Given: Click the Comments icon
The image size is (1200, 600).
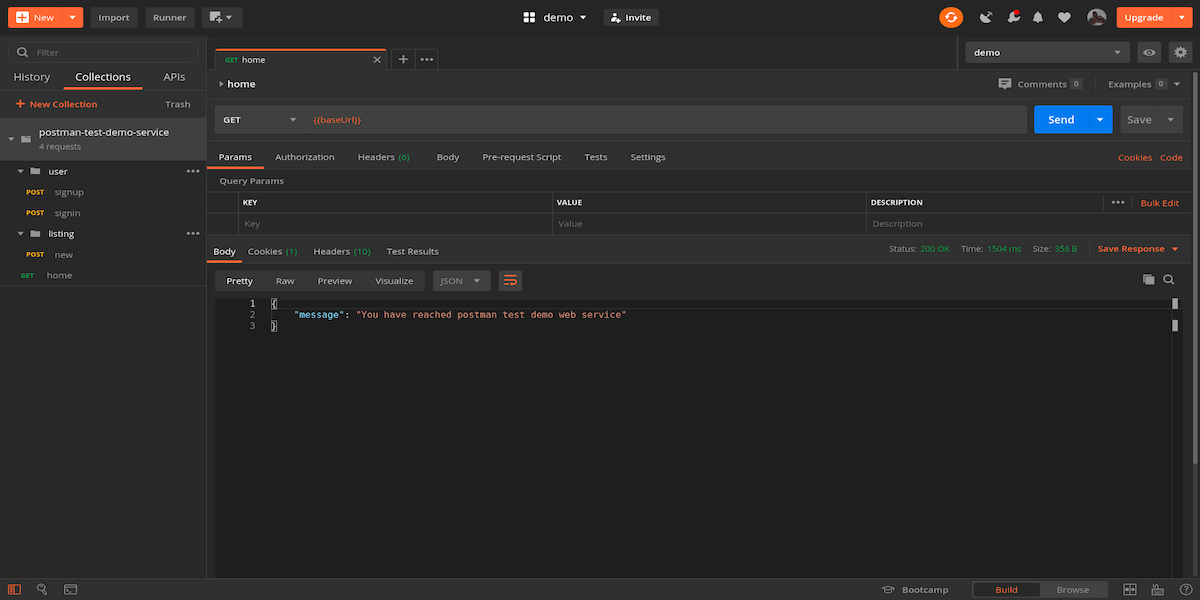Looking at the screenshot, I should pyautogui.click(x=1005, y=84).
